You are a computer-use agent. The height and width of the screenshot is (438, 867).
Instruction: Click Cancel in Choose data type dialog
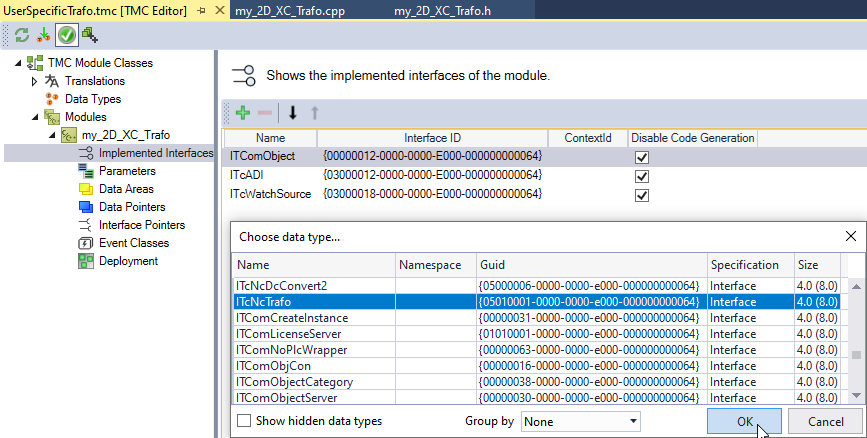tap(826, 421)
